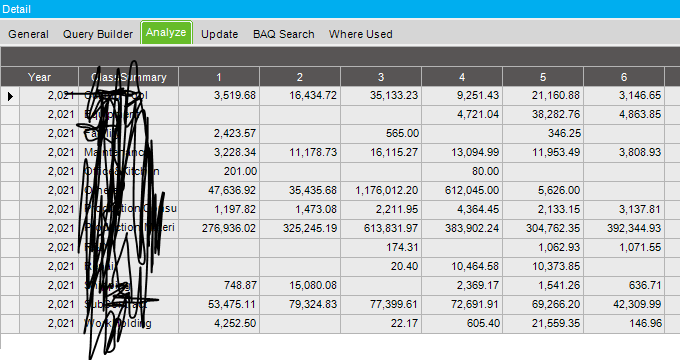Click the cell showing 276,936.02
This screenshot has height=360, width=680.
pos(219,229)
